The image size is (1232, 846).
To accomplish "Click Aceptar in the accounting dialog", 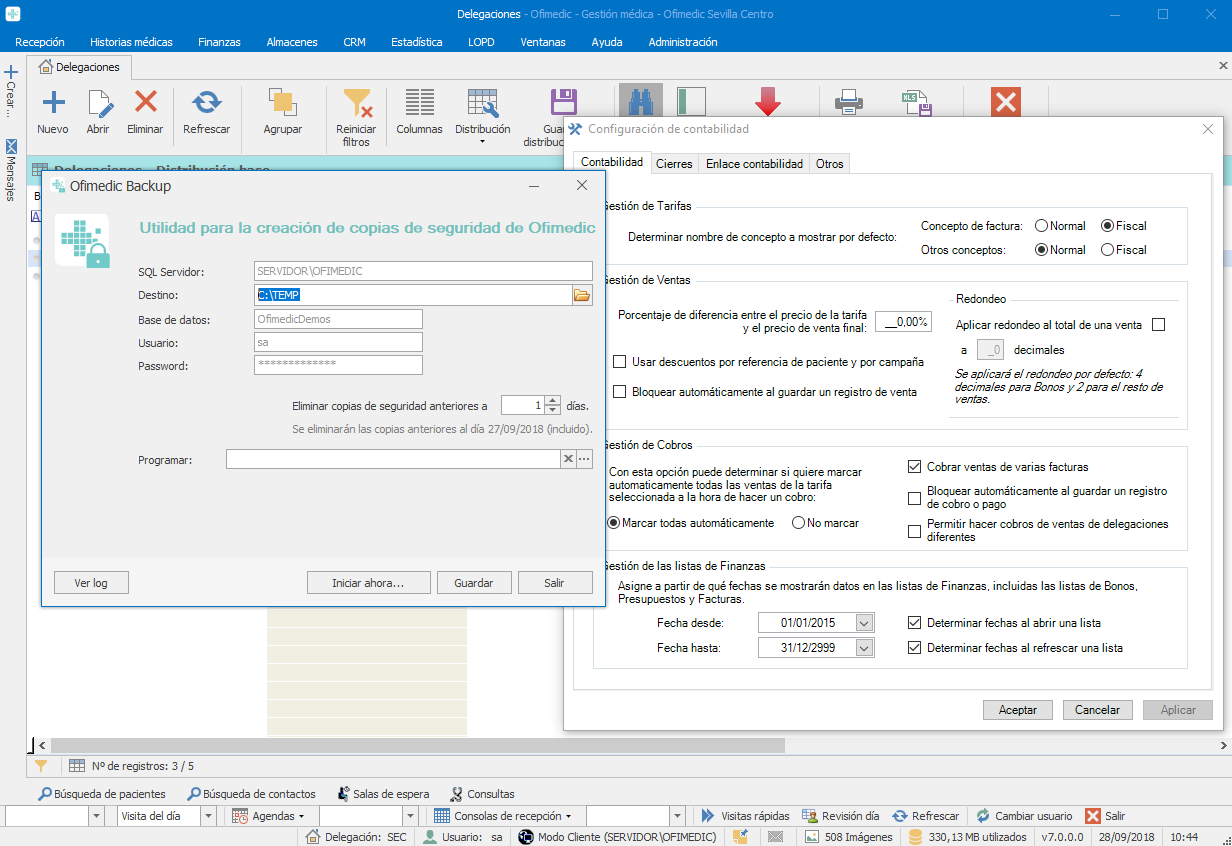I will [1018, 710].
